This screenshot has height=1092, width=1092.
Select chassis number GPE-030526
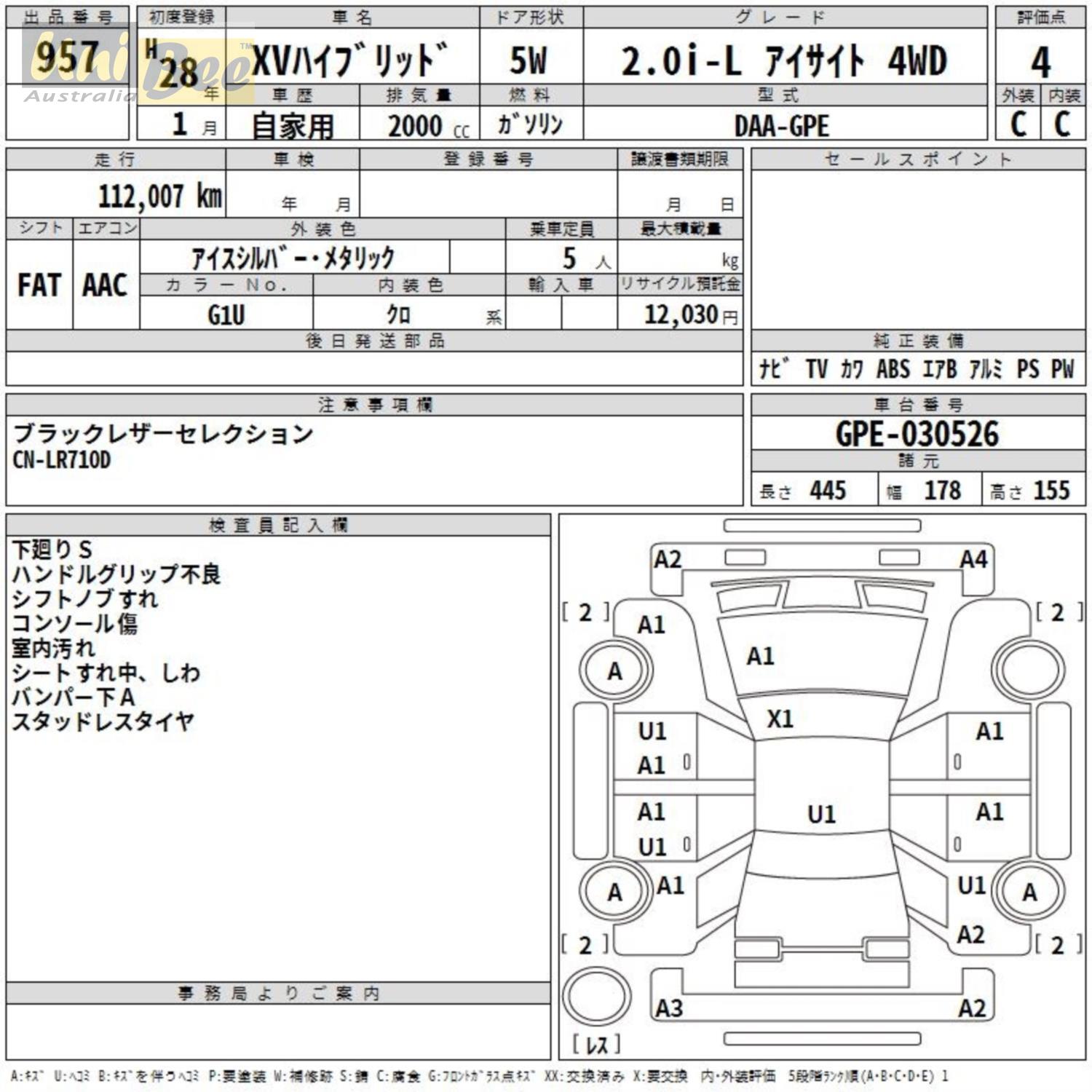pyautogui.click(x=917, y=434)
